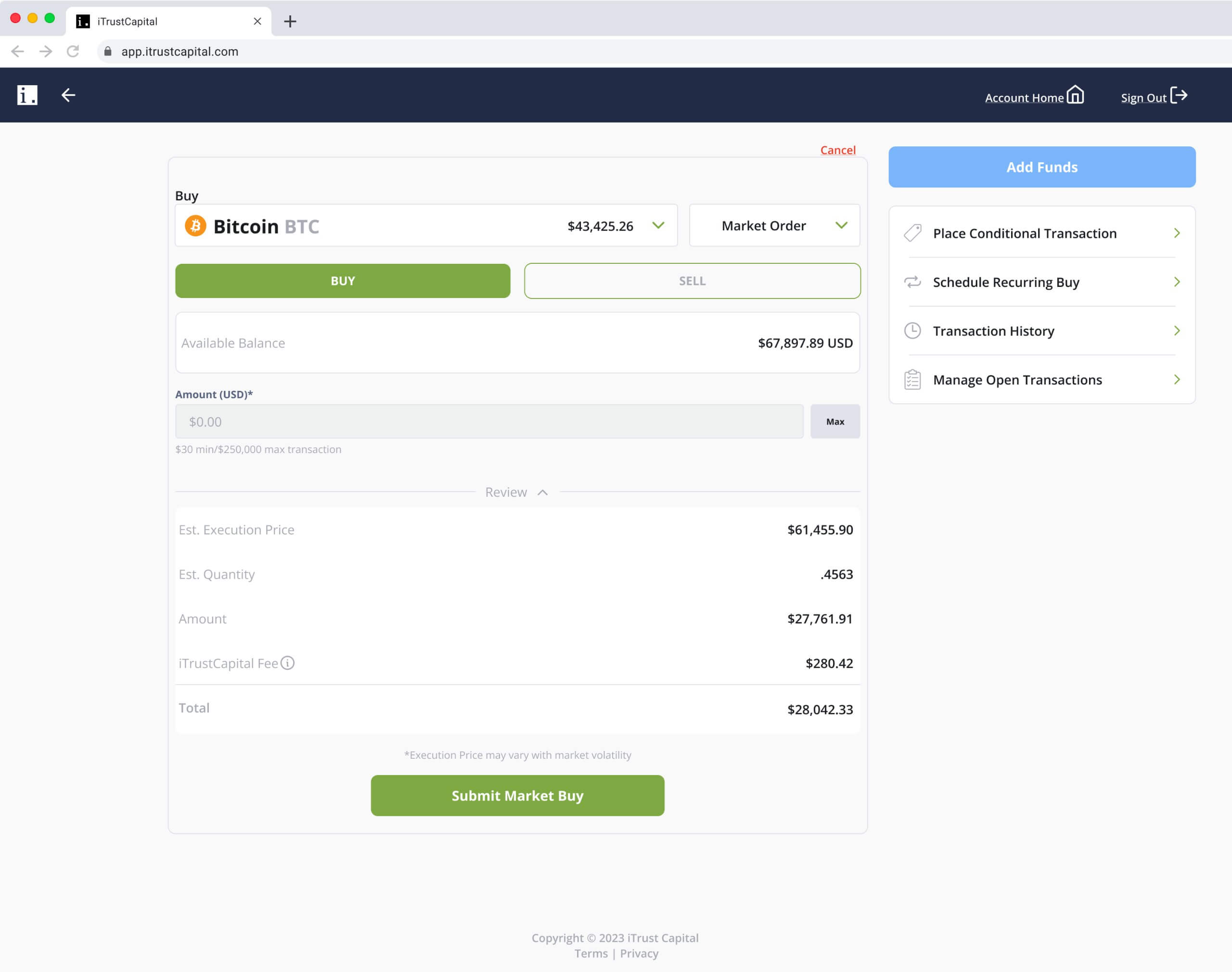Click the Est. Quantity value .4563
The height and width of the screenshot is (972, 1232).
point(837,574)
